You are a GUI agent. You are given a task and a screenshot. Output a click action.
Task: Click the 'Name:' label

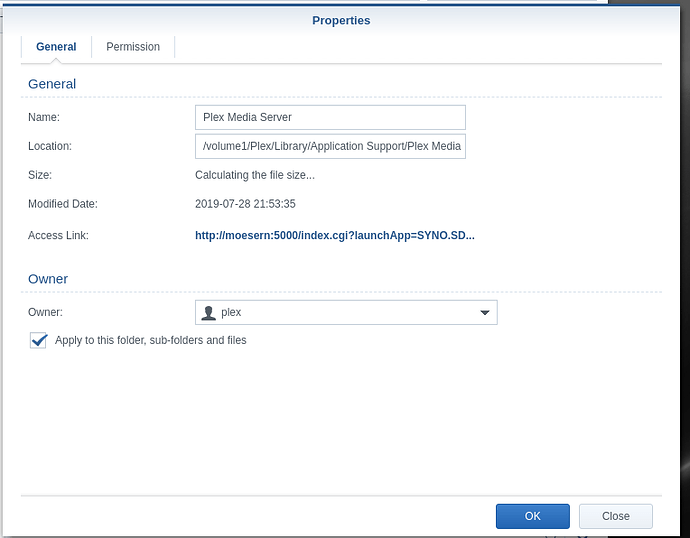[x=44, y=117]
